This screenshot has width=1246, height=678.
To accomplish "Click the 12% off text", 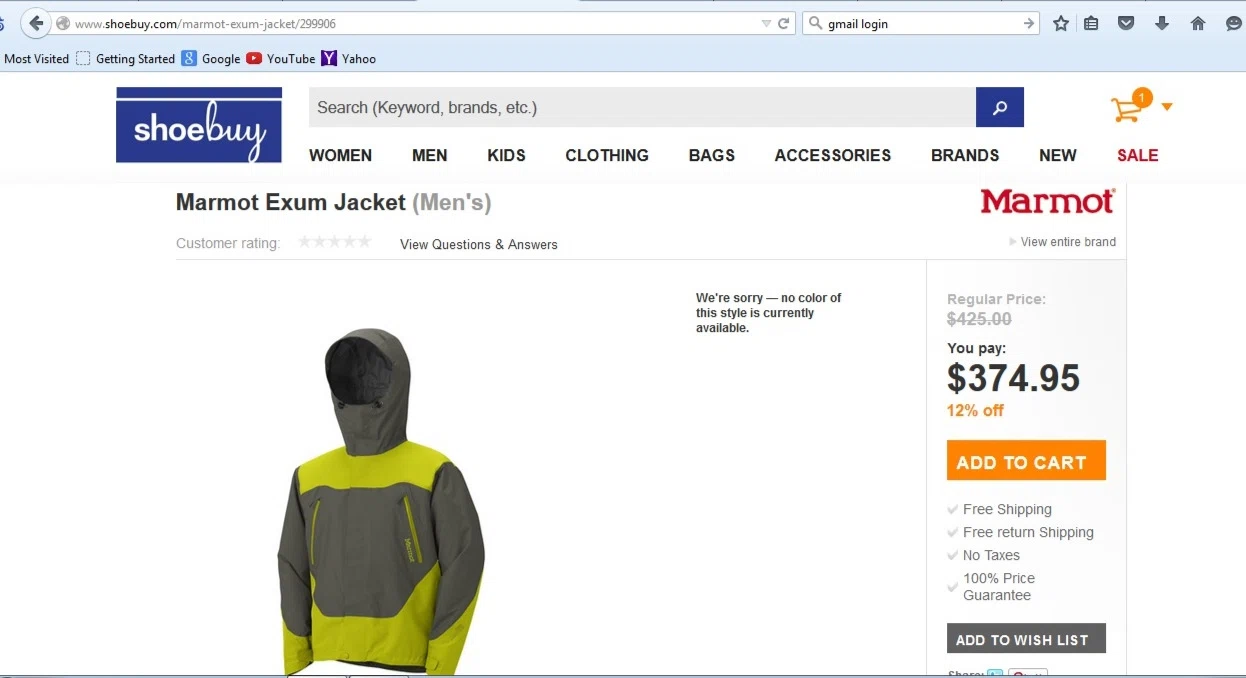I will (975, 410).
